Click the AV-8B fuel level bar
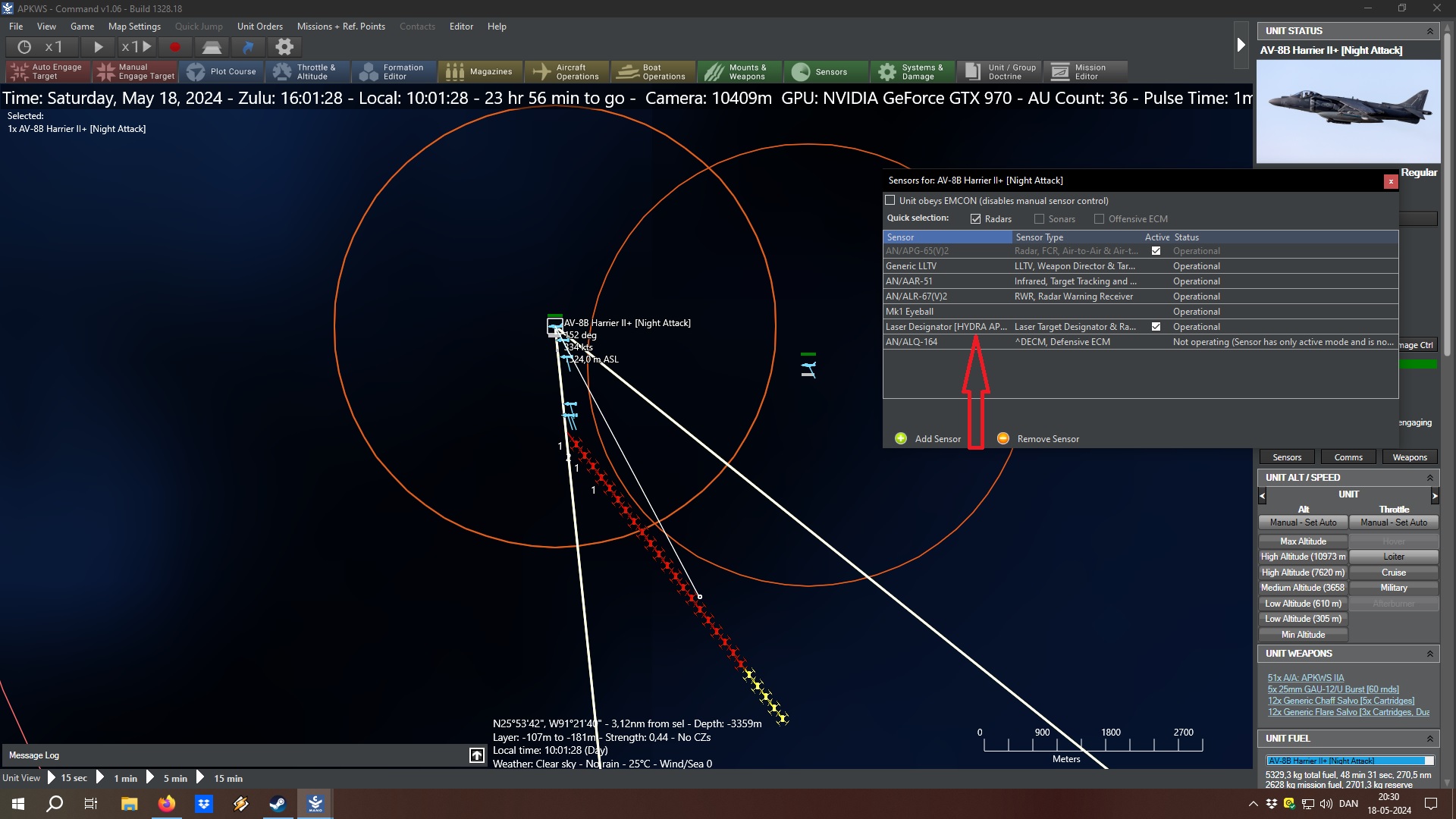 1349,761
